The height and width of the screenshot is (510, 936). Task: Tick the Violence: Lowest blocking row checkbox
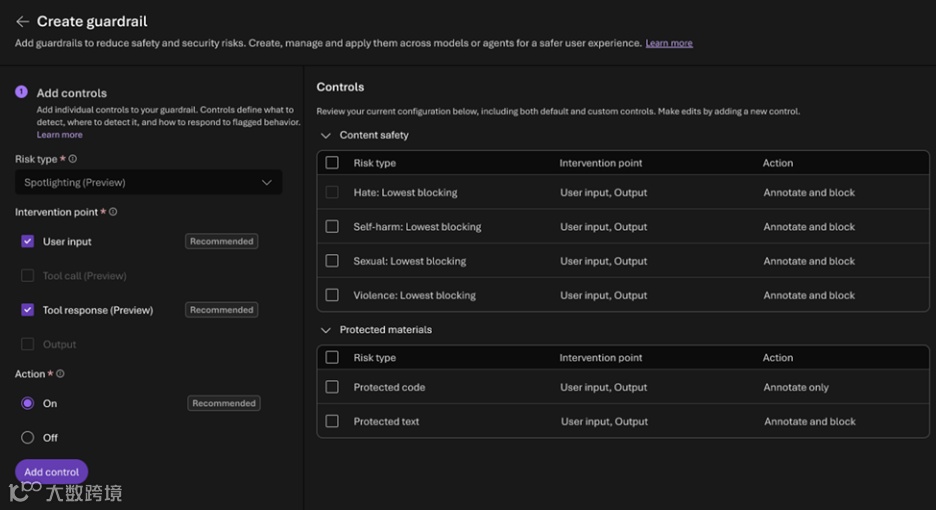(332, 295)
